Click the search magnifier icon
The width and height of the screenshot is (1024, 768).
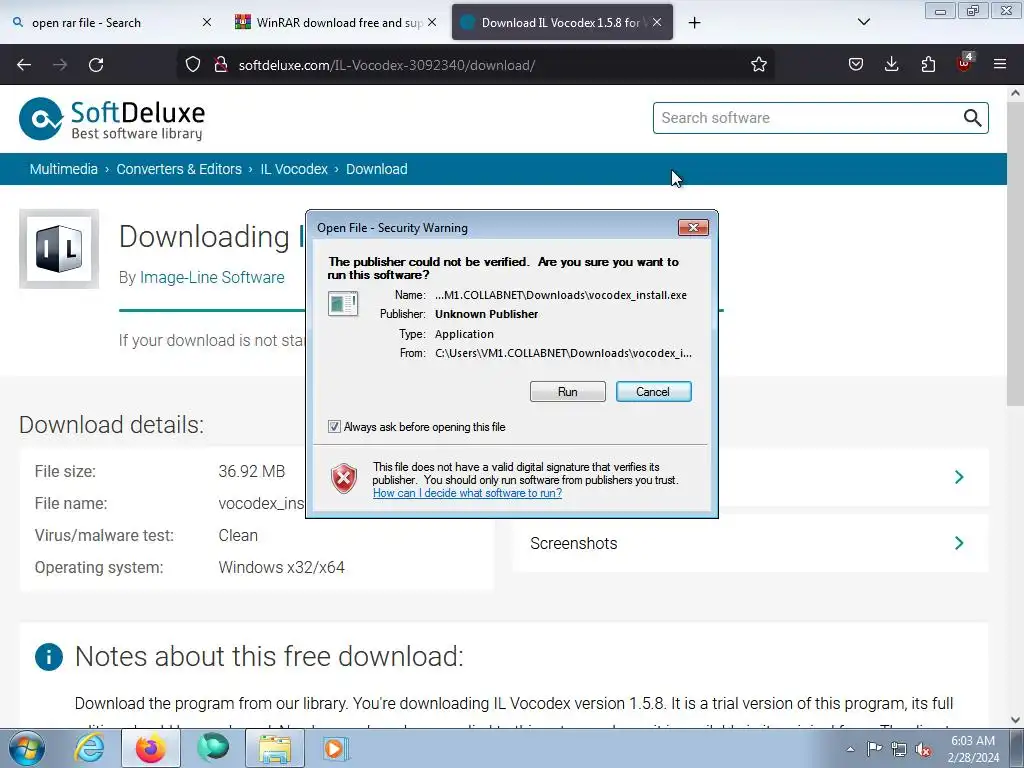pos(972,118)
